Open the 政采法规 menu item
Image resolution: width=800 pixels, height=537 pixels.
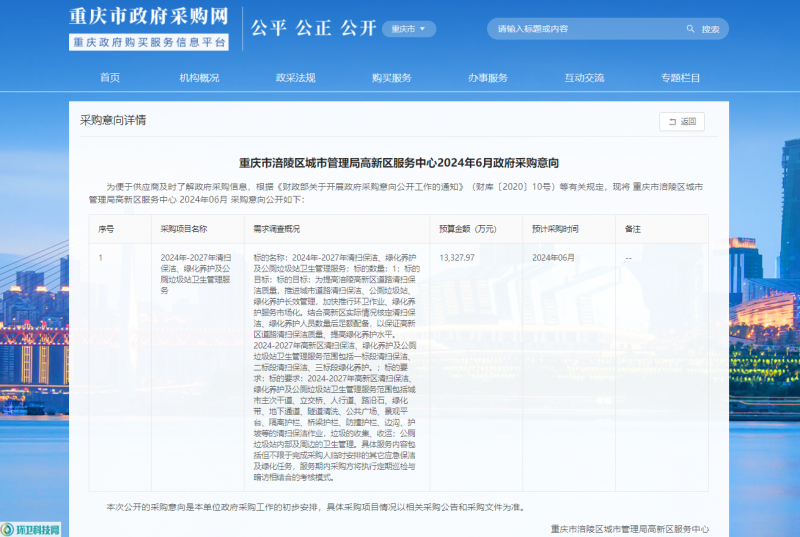(x=295, y=78)
